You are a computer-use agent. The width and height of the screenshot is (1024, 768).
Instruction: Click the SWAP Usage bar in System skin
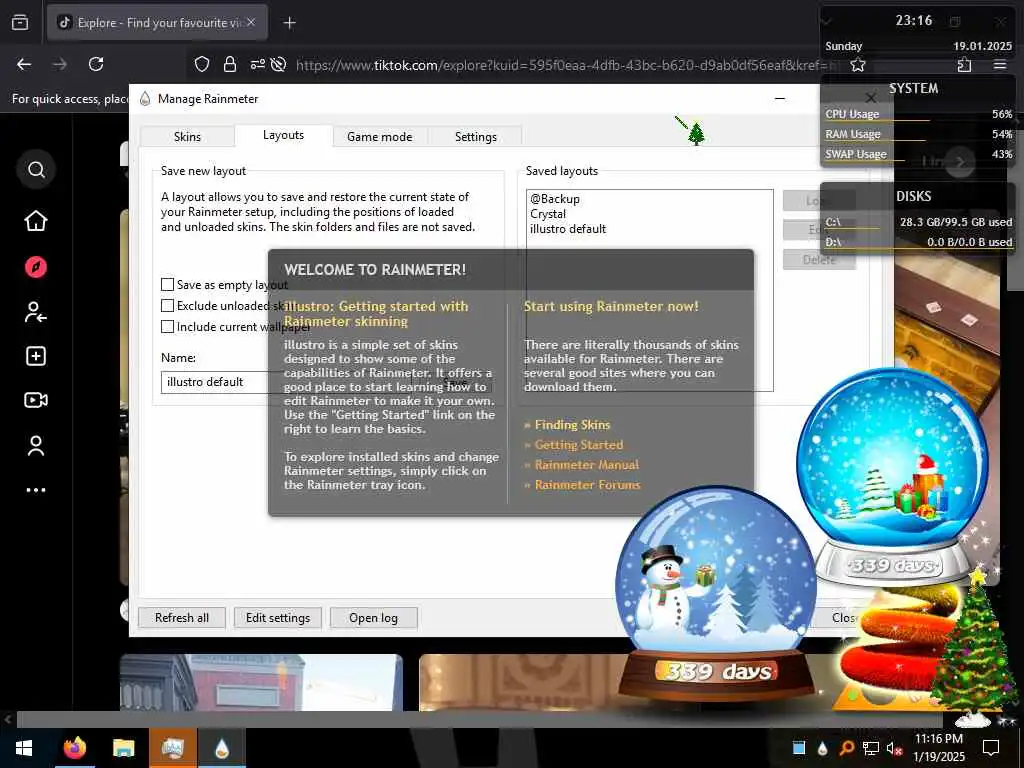(918, 154)
